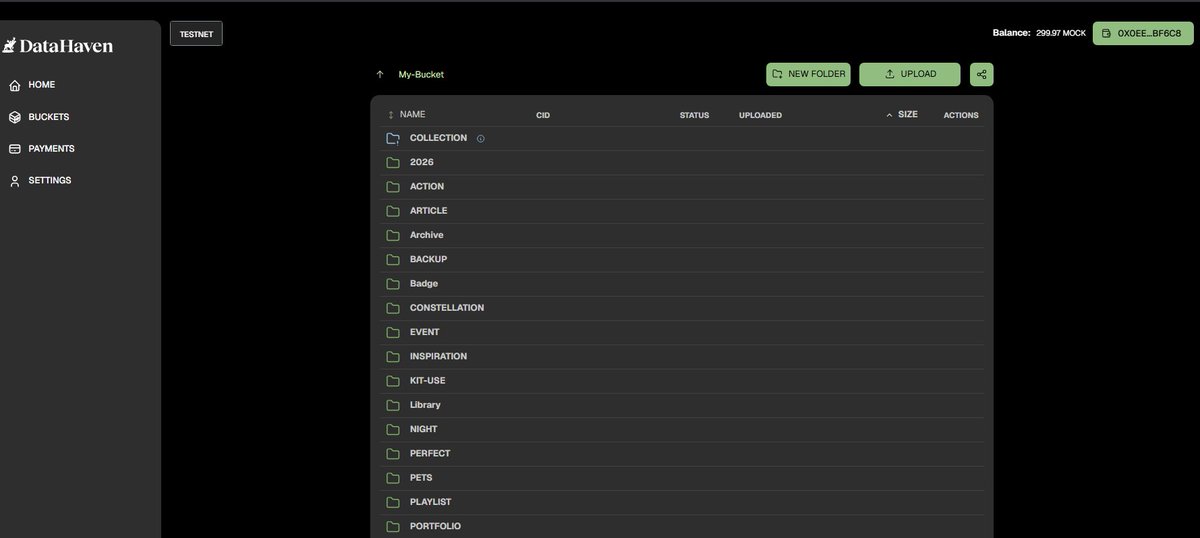Viewport: 1200px width, 538px height.
Task: Click the KIT-USE folder icon
Action: pos(393,381)
